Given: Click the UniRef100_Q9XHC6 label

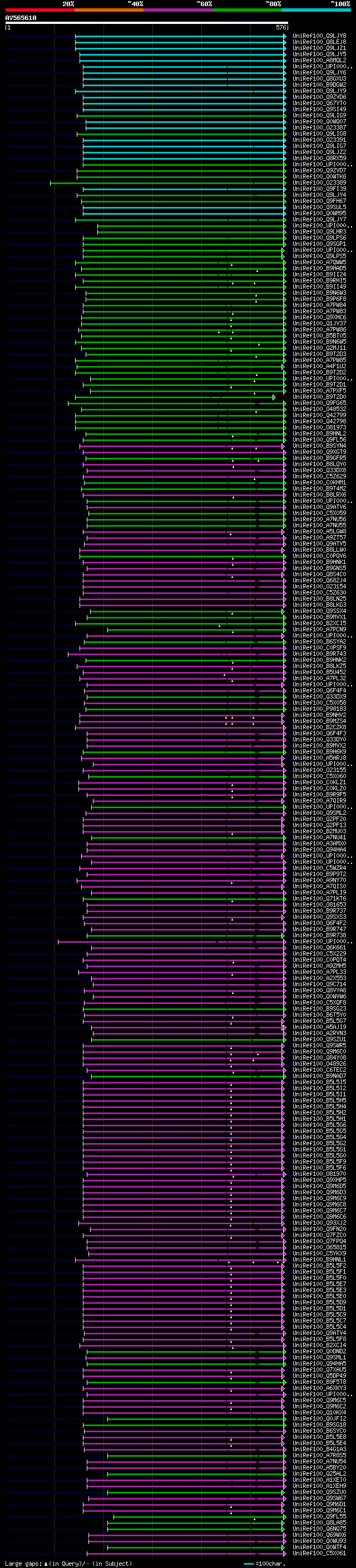Looking at the screenshot, I should (x=319, y=317).
